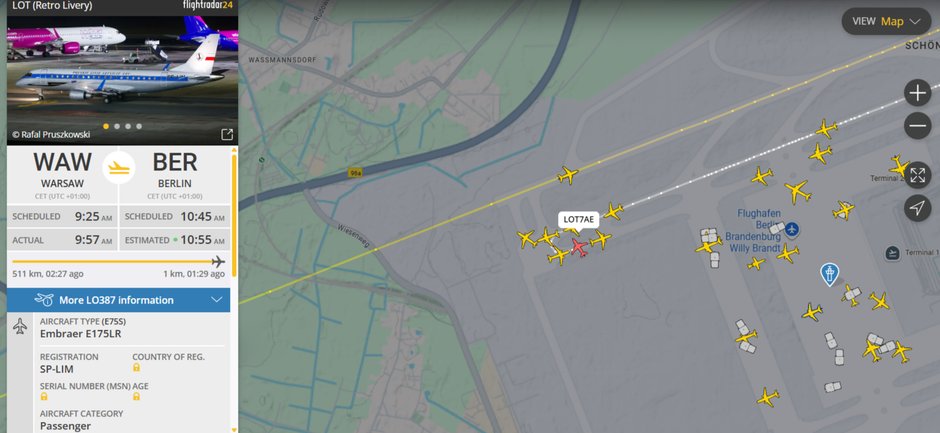The image size is (940, 433).
Task: Select the third photo carousel dot
Action: point(128,127)
